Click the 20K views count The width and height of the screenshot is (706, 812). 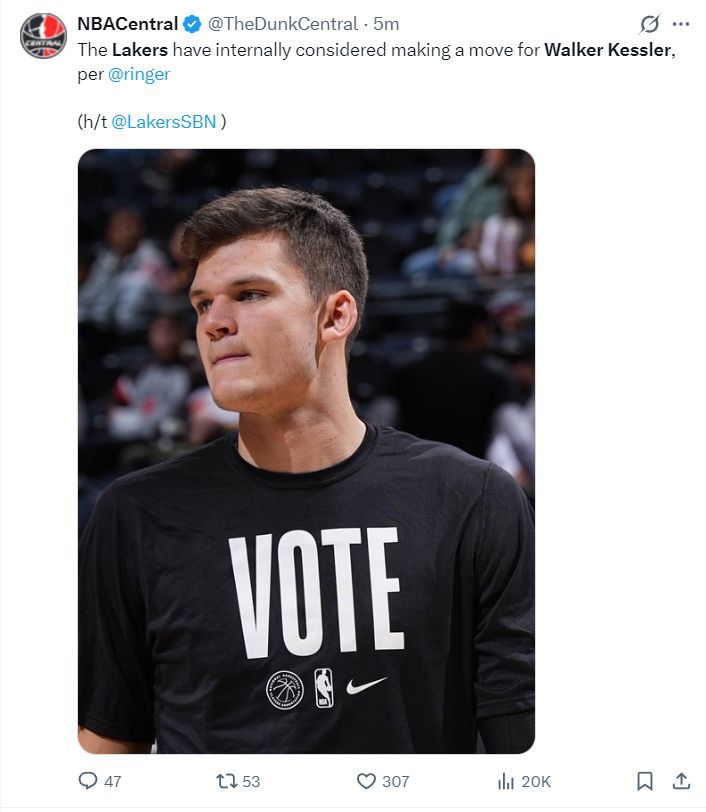click(x=536, y=781)
